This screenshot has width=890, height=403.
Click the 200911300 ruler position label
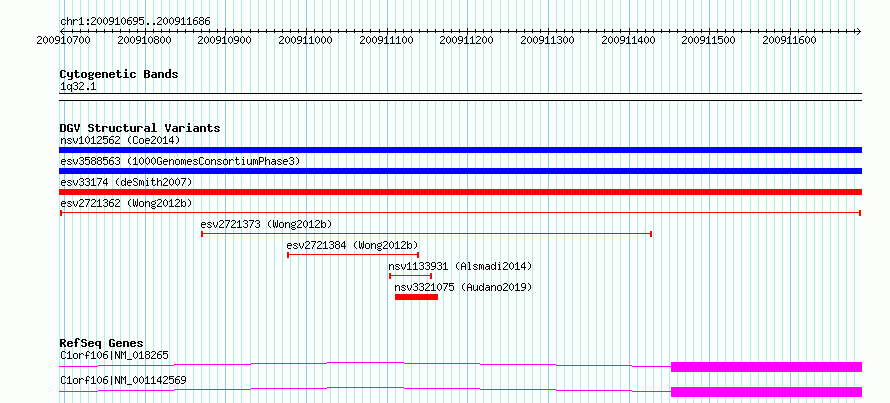click(548, 40)
